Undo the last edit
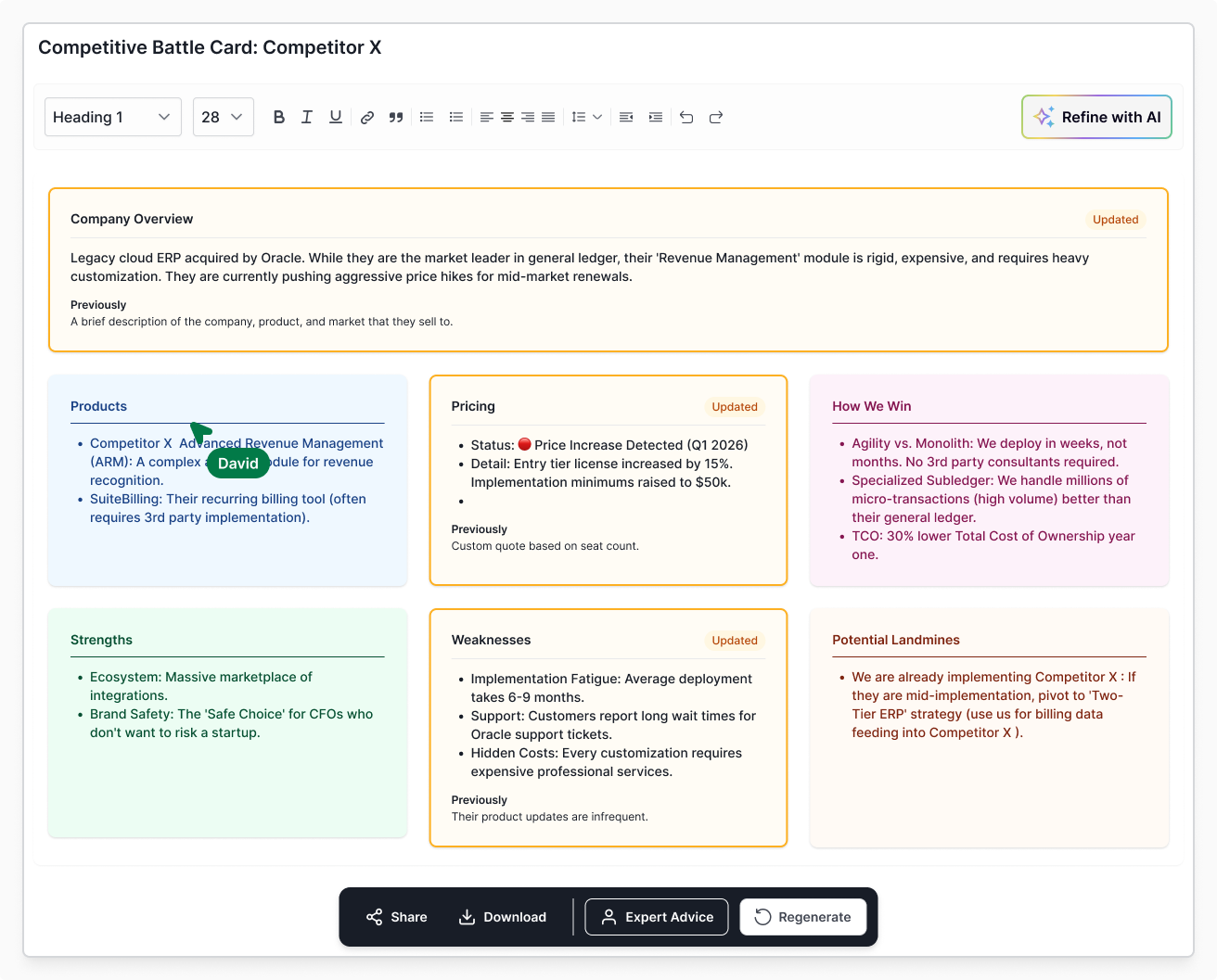Viewport: 1217px width, 980px height. pyautogui.click(x=686, y=117)
